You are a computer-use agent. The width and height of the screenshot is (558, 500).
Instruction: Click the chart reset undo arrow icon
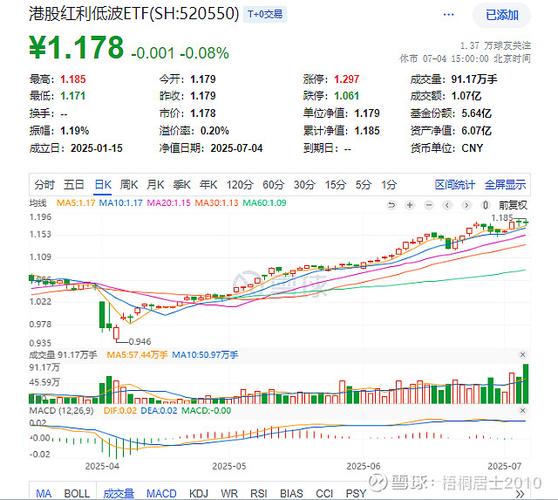pyautogui.click(x=391, y=205)
